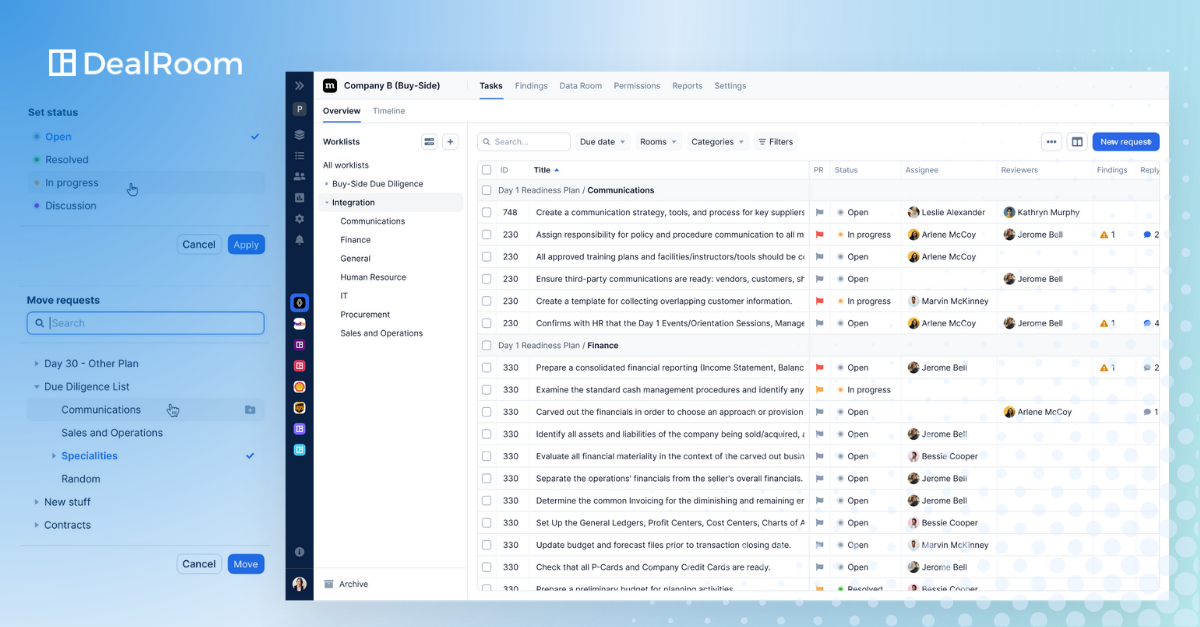Click the New request button

(1125, 142)
